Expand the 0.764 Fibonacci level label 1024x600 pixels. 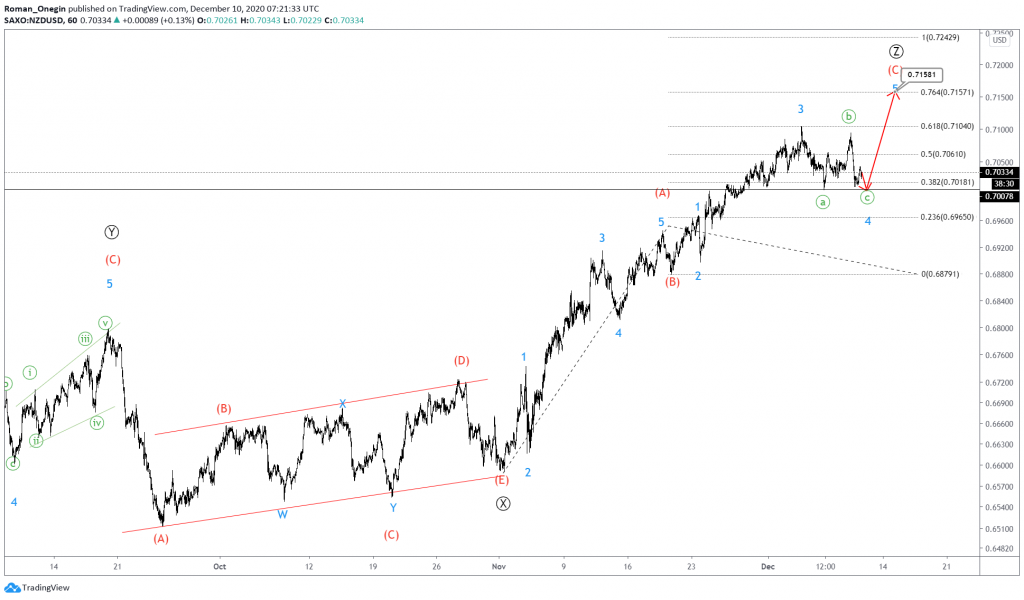[x=947, y=92]
